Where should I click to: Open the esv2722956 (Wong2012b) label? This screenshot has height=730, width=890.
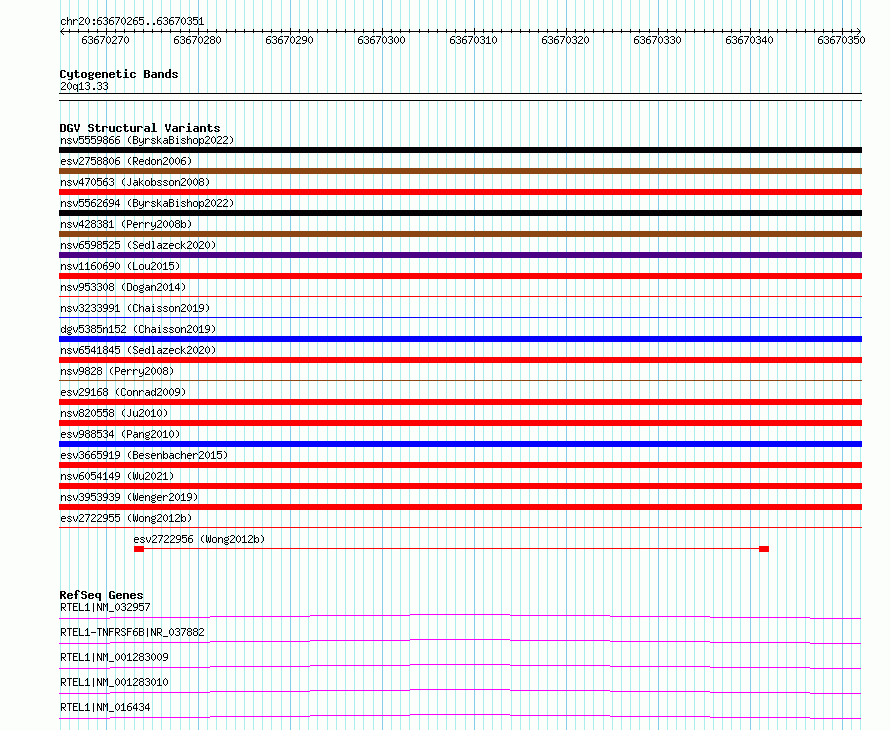(199, 539)
